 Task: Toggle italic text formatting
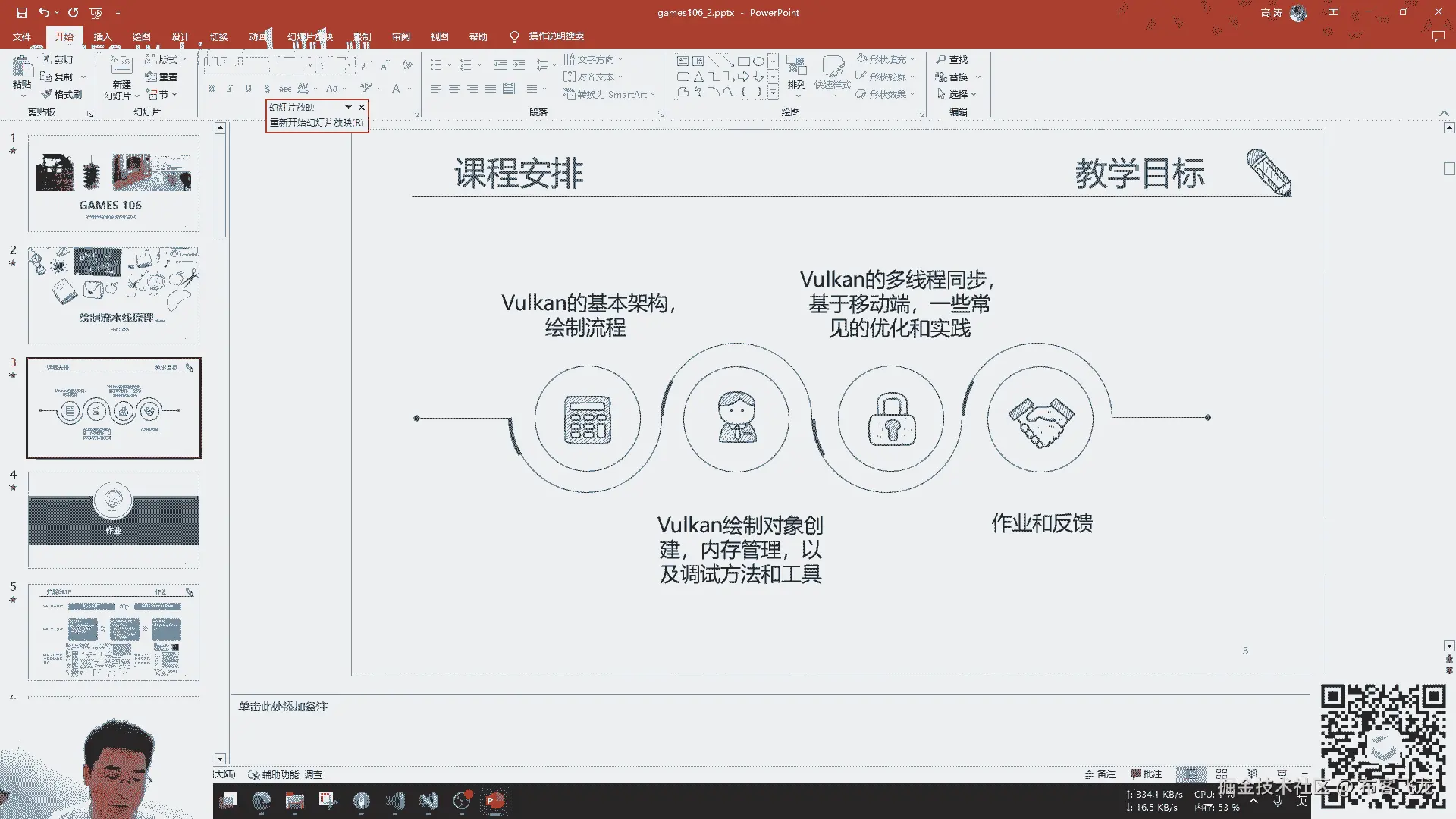pyautogui.click(x=230, y=89)
